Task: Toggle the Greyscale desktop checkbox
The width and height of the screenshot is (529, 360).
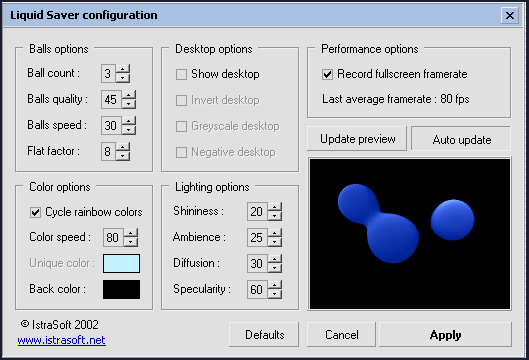Action: point(181,126)
